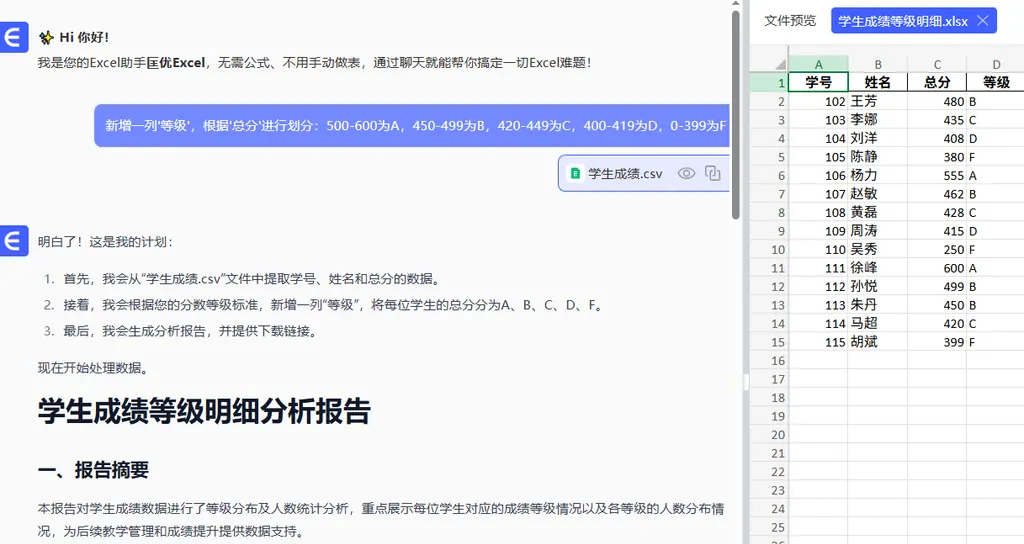Click the panel divider handle
Image resolution: width=1024 pixels, height=544 pixels.
click(745, 382)
